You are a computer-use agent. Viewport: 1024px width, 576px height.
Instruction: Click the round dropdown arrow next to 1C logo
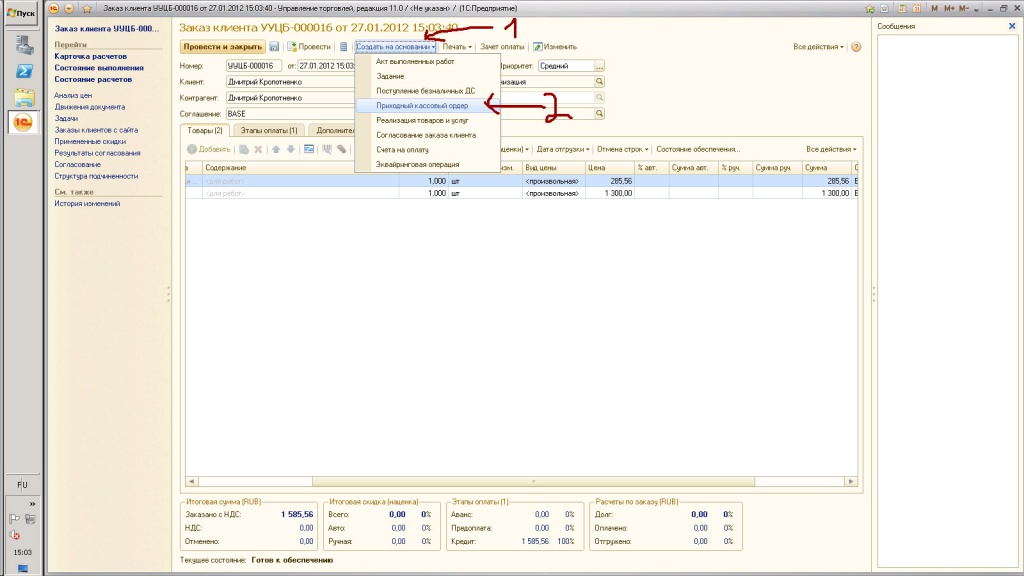pyautogui.click(x=69, y=8)
